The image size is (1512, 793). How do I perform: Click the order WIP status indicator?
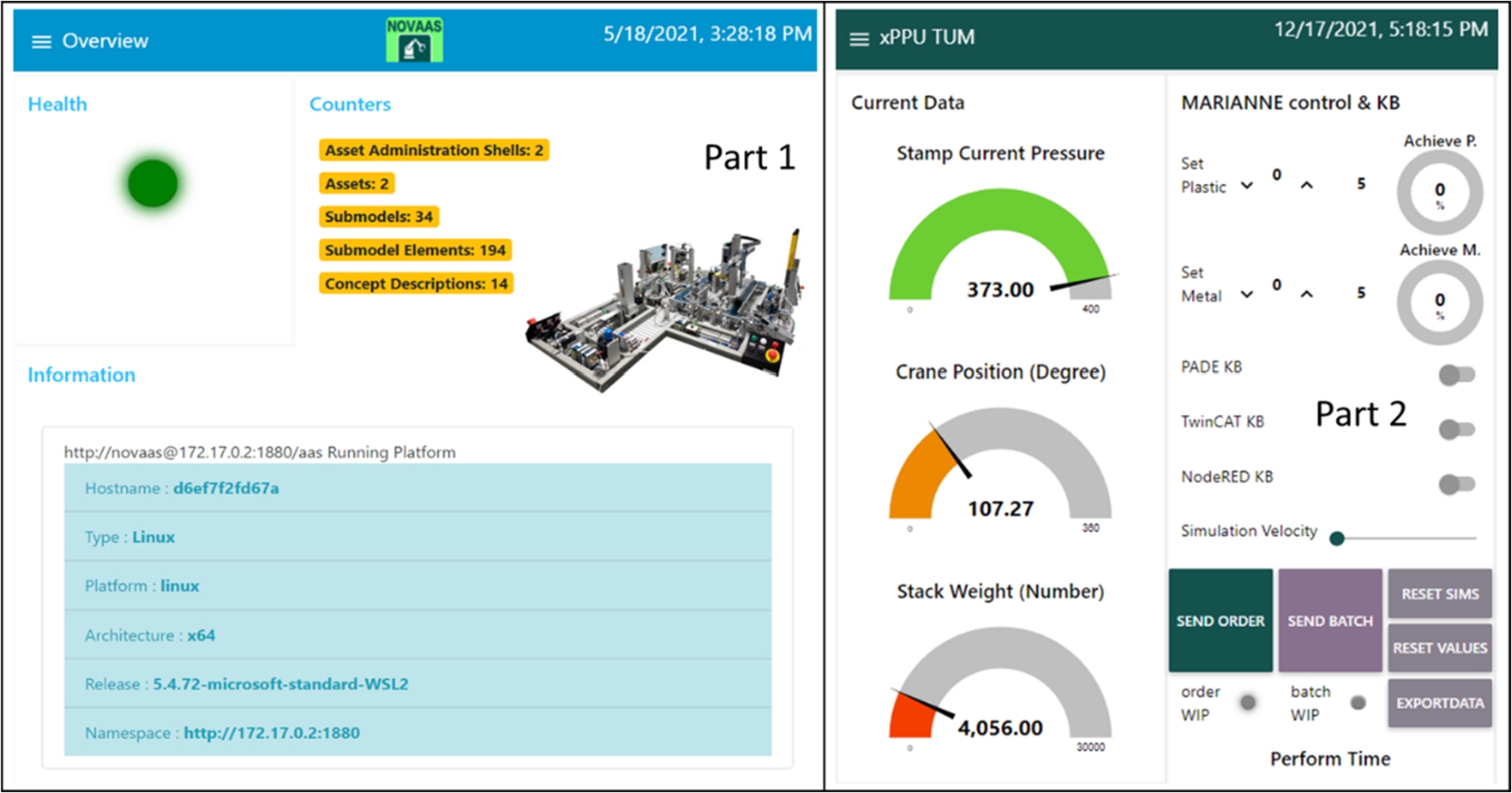1246,701
